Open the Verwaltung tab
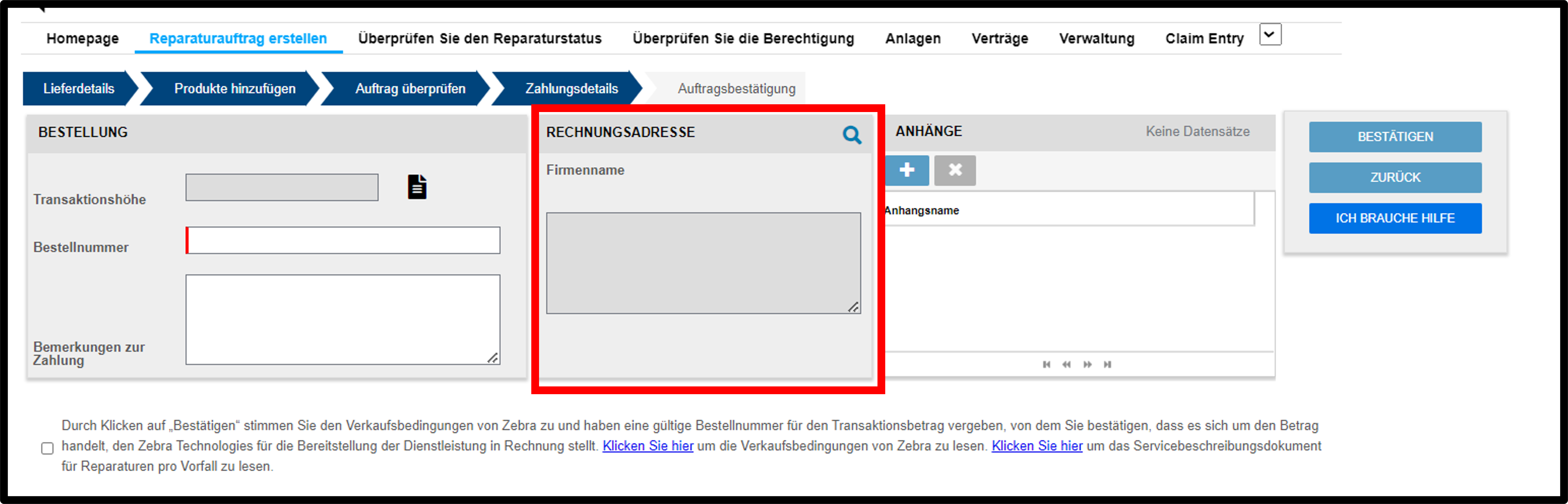Viewport: 1568px width, 504px height. (1096, 38)
